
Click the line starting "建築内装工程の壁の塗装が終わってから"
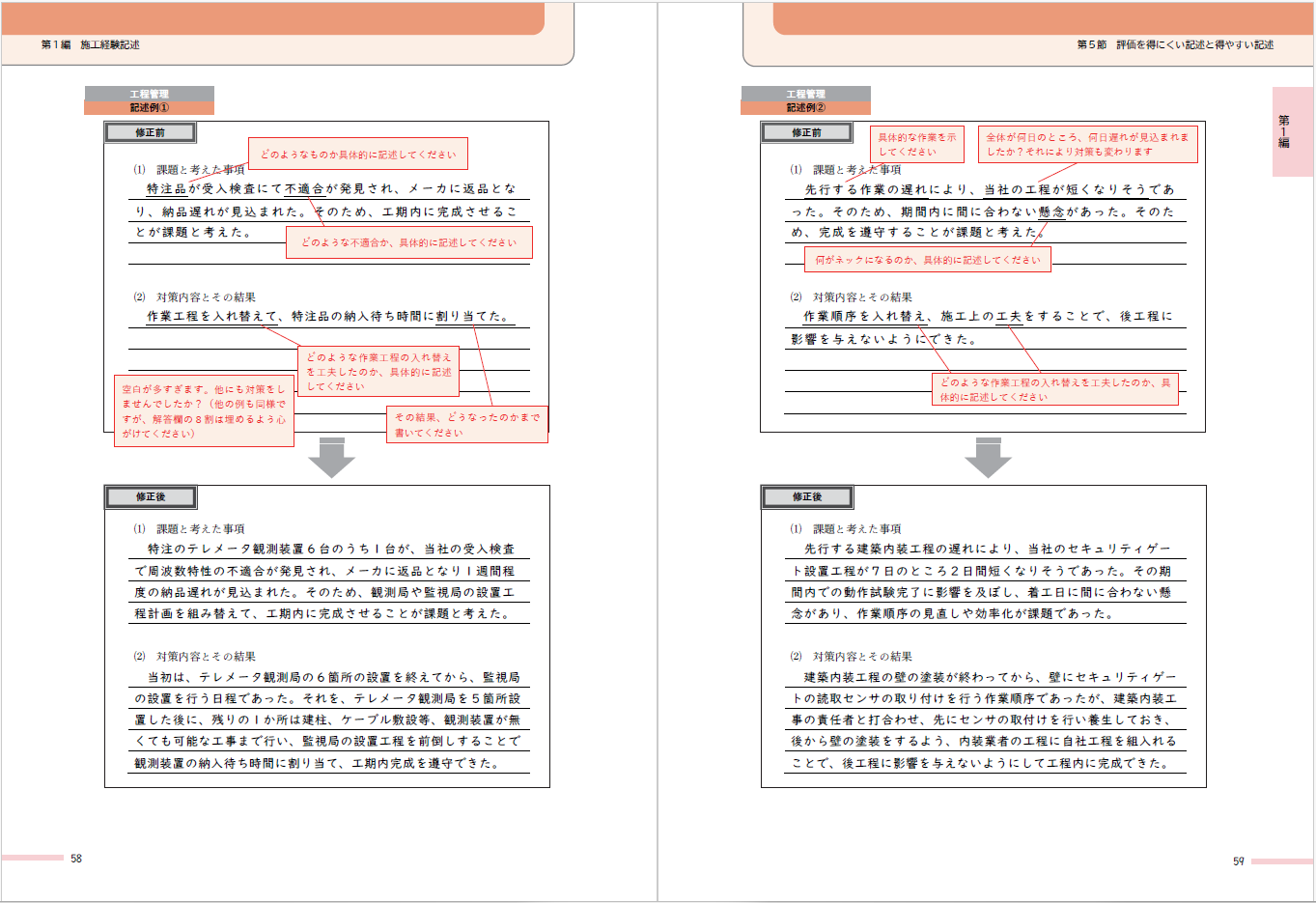pyautogui.click(x=990, y=677)
